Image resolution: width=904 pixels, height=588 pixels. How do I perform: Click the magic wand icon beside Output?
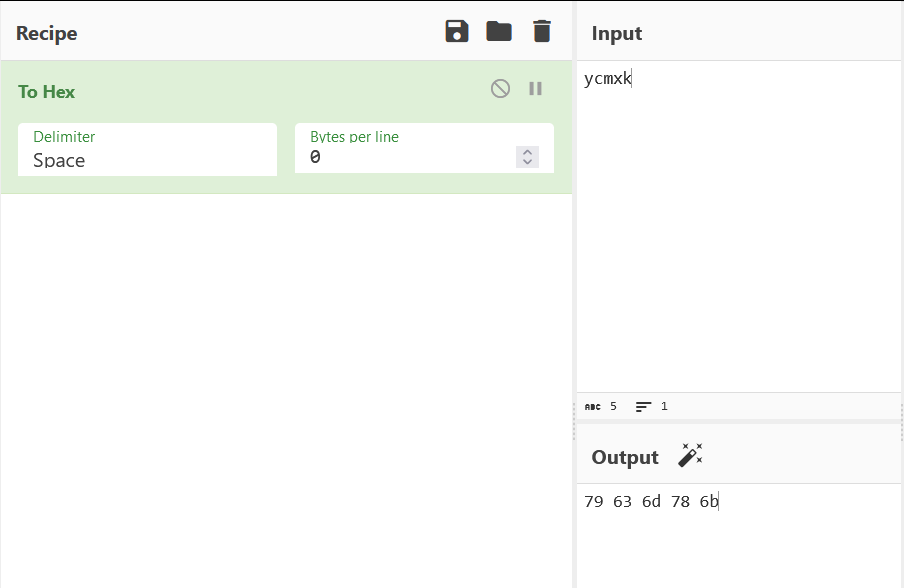click(x=690, y=455)
